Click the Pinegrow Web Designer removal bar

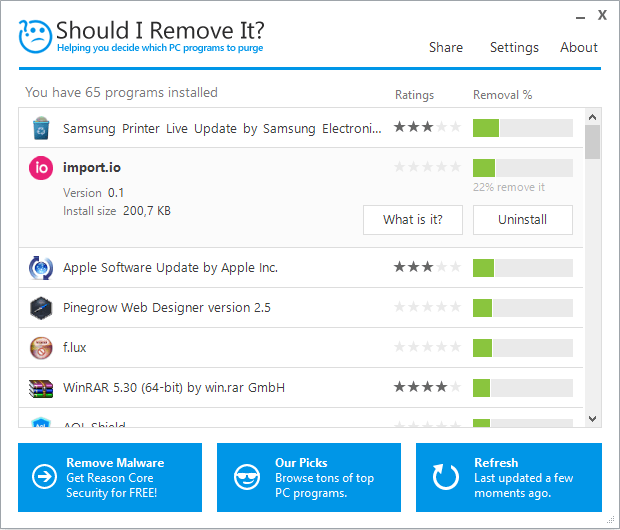click(x=523, y=308)
